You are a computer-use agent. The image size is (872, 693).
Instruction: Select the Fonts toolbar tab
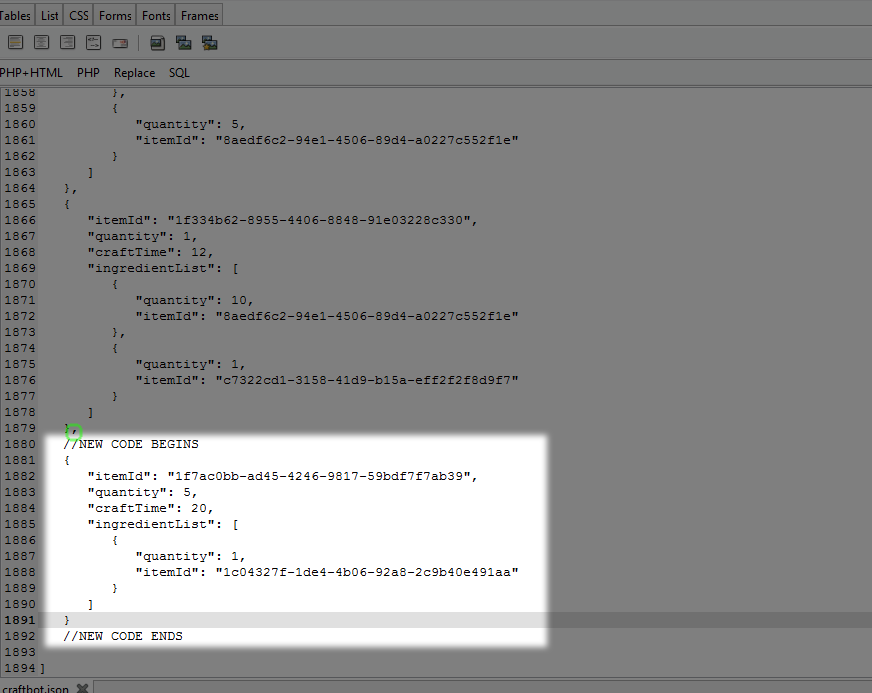click(x=156, y=16)
